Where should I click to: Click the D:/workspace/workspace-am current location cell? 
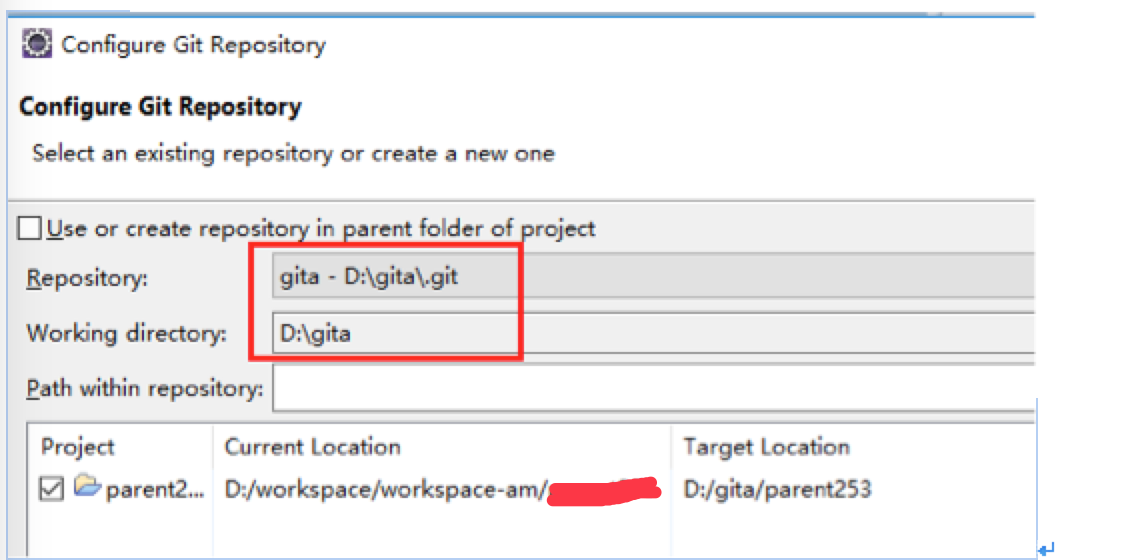pos(386,490)
